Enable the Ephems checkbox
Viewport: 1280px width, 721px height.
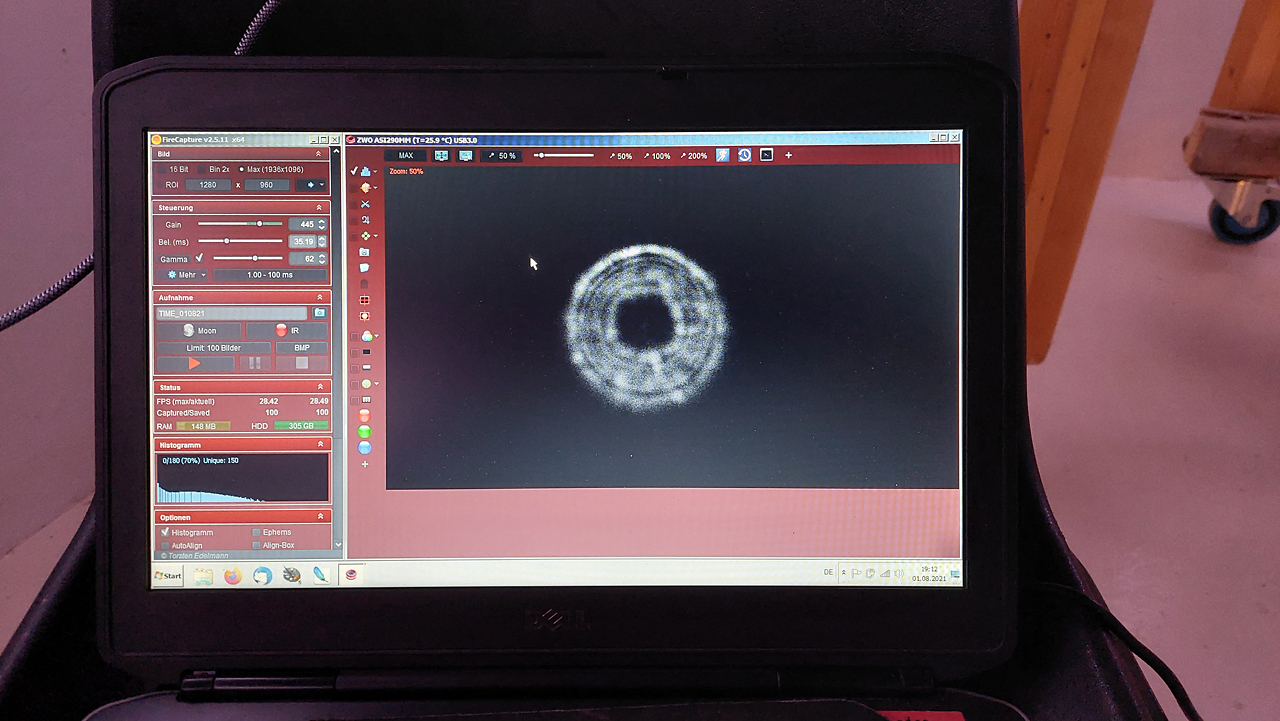tap(257, 532)
